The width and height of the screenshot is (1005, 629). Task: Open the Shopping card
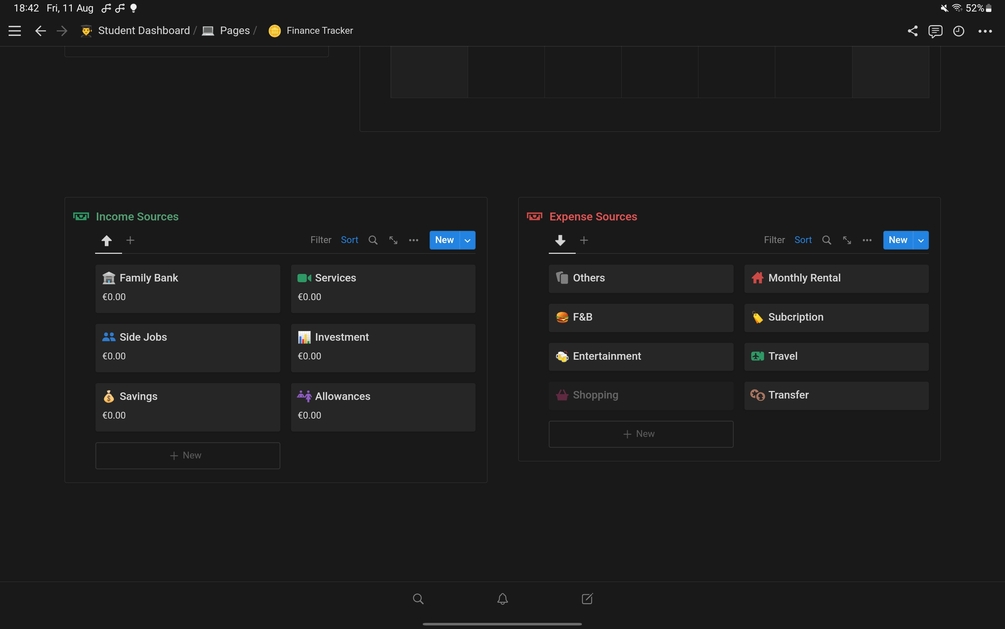[641, 396]
